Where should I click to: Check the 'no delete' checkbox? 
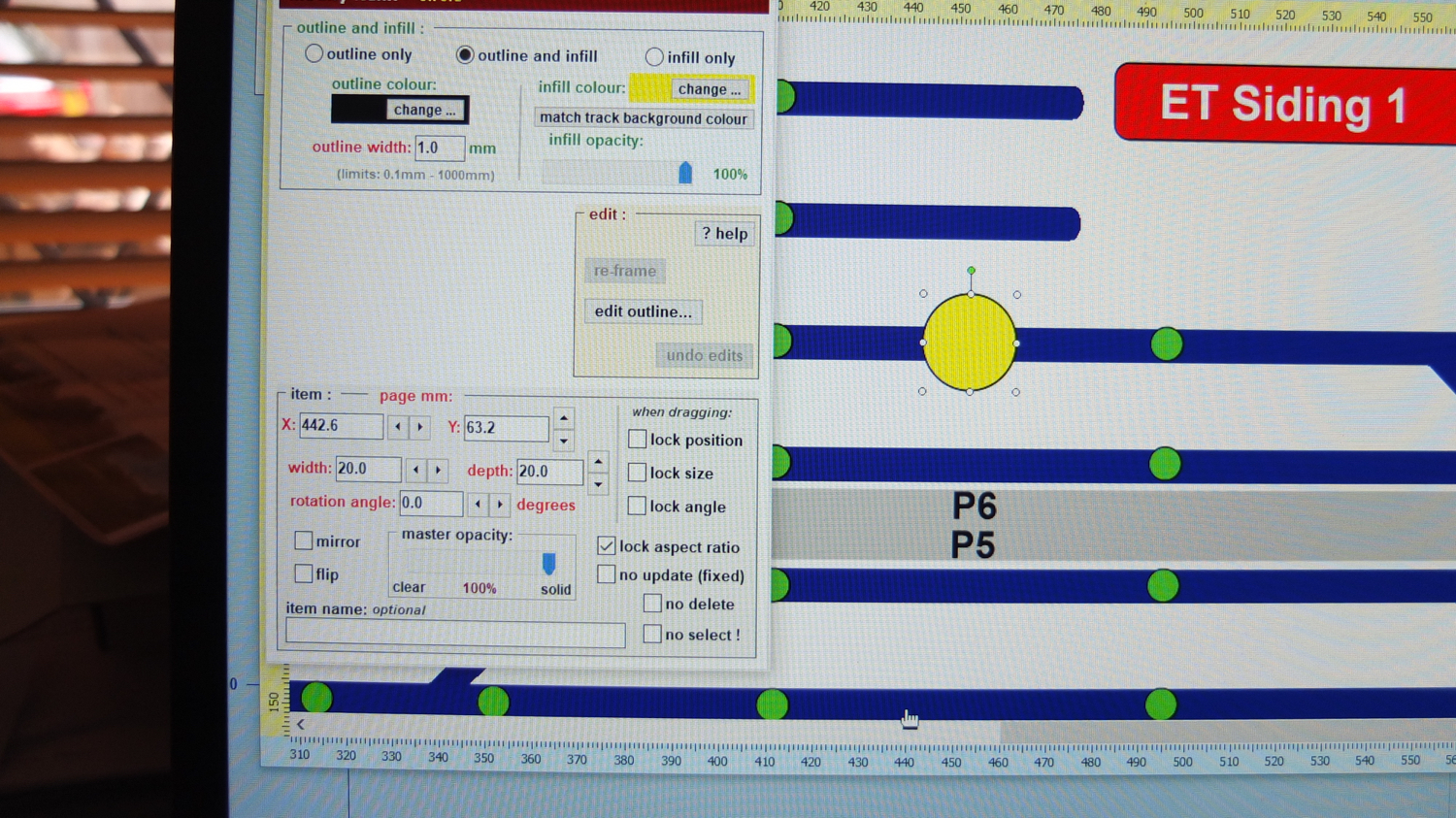pyautogui.click(x=652, y=604)
